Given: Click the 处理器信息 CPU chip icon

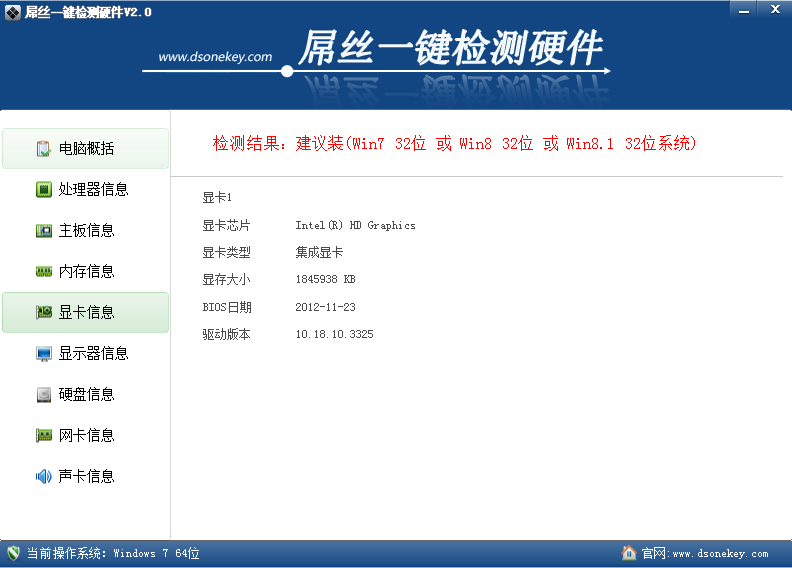Looking at the screenshot, I should [x=44, y=190].
